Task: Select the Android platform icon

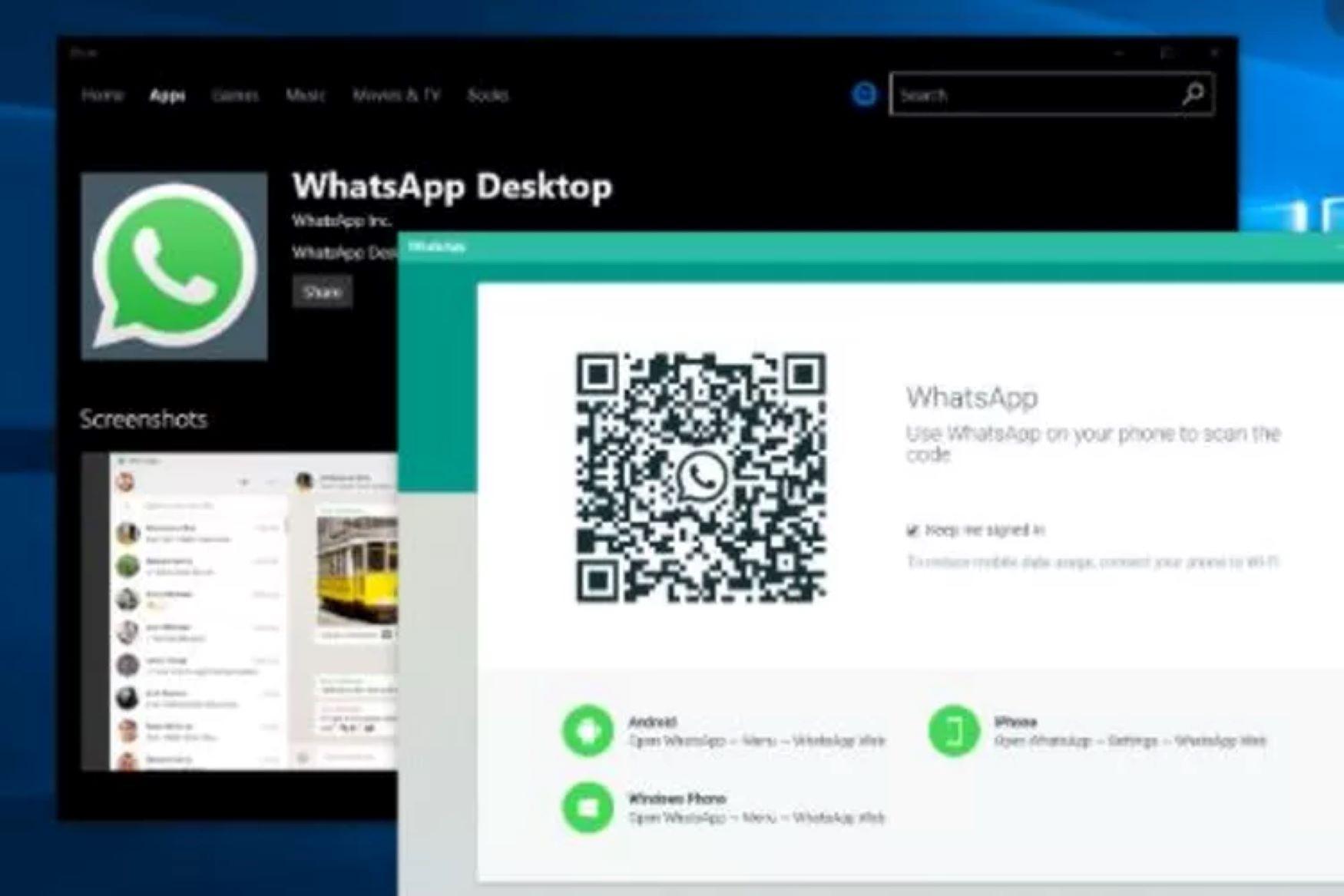Action: [x=587, y=731]
